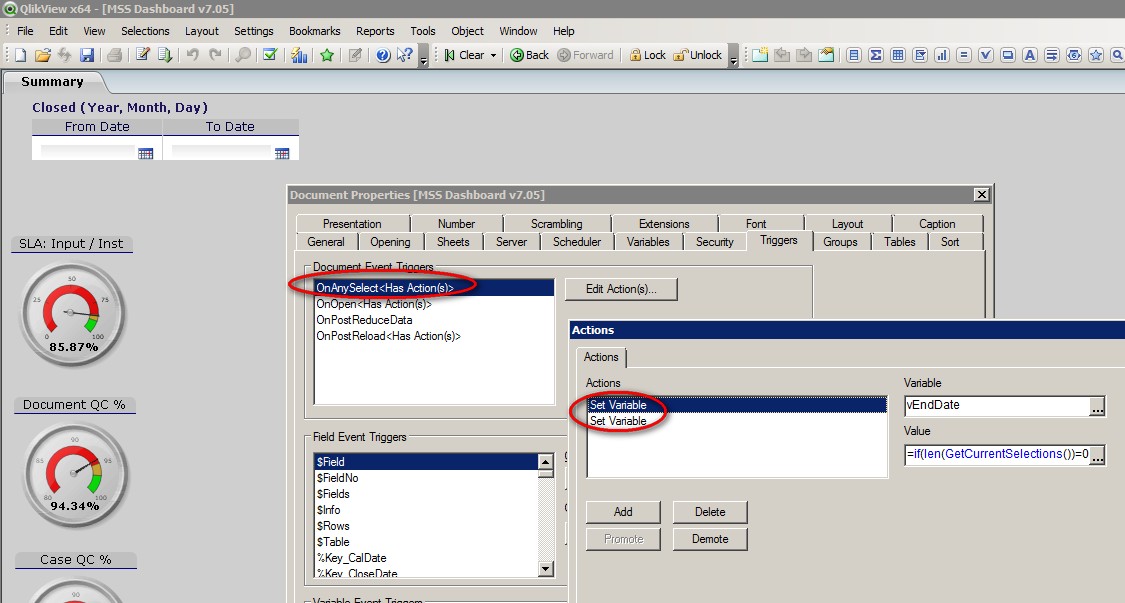Screen dimensions: 1125x603
Task: Click the Search magnifier icon in main toolbar
Action: point(243,55)
